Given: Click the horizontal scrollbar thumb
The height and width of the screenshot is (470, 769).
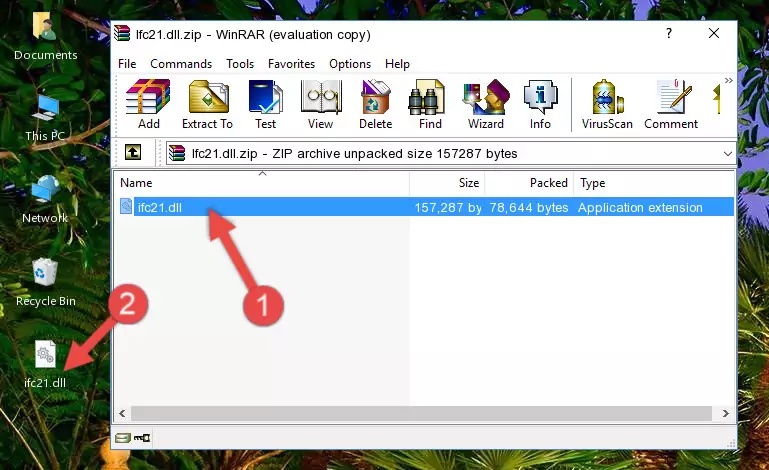Looking at the screenshot, I should click(421, 414).
